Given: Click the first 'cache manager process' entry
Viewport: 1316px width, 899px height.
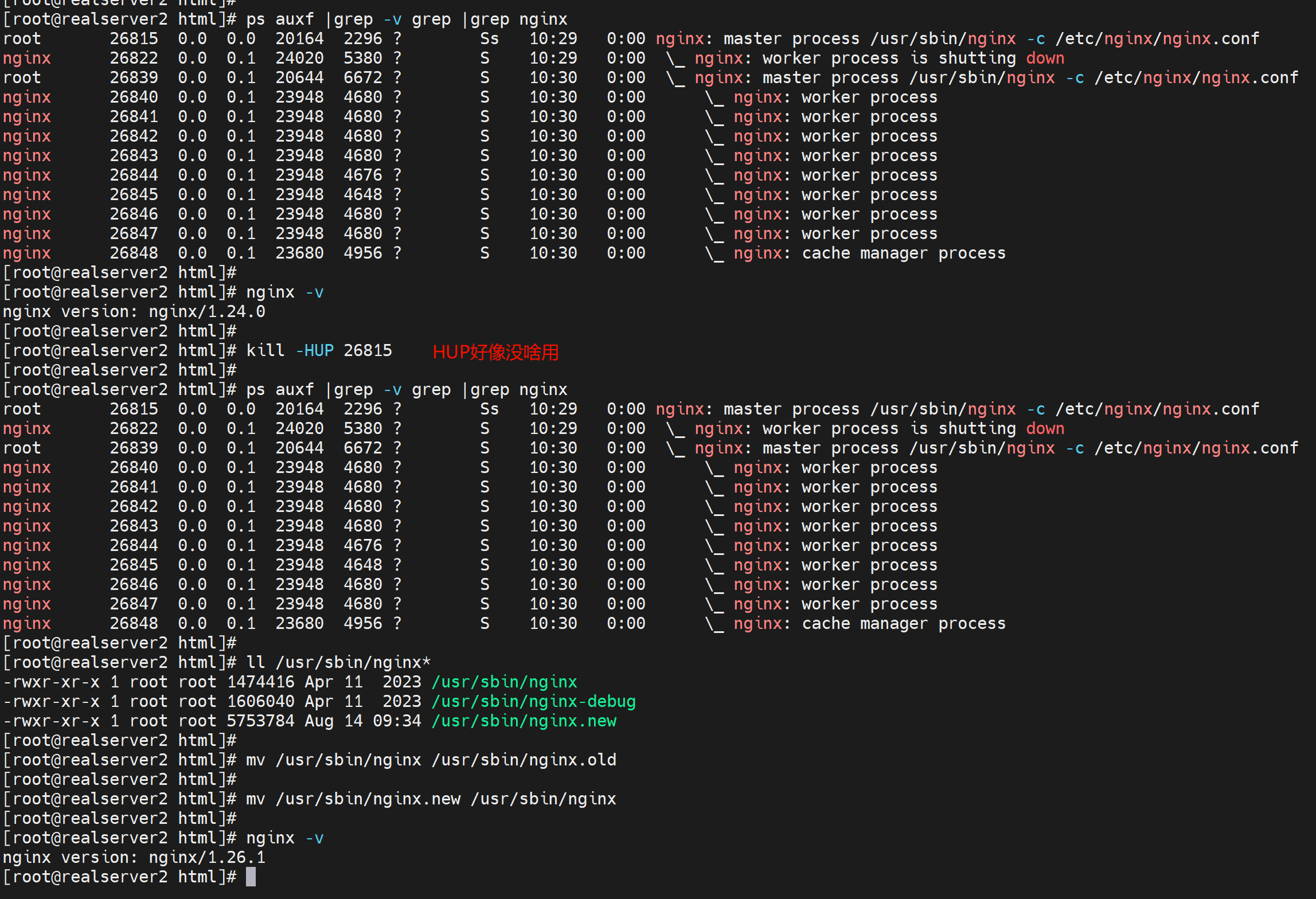Looking at the screenshot, I should 903,253.
